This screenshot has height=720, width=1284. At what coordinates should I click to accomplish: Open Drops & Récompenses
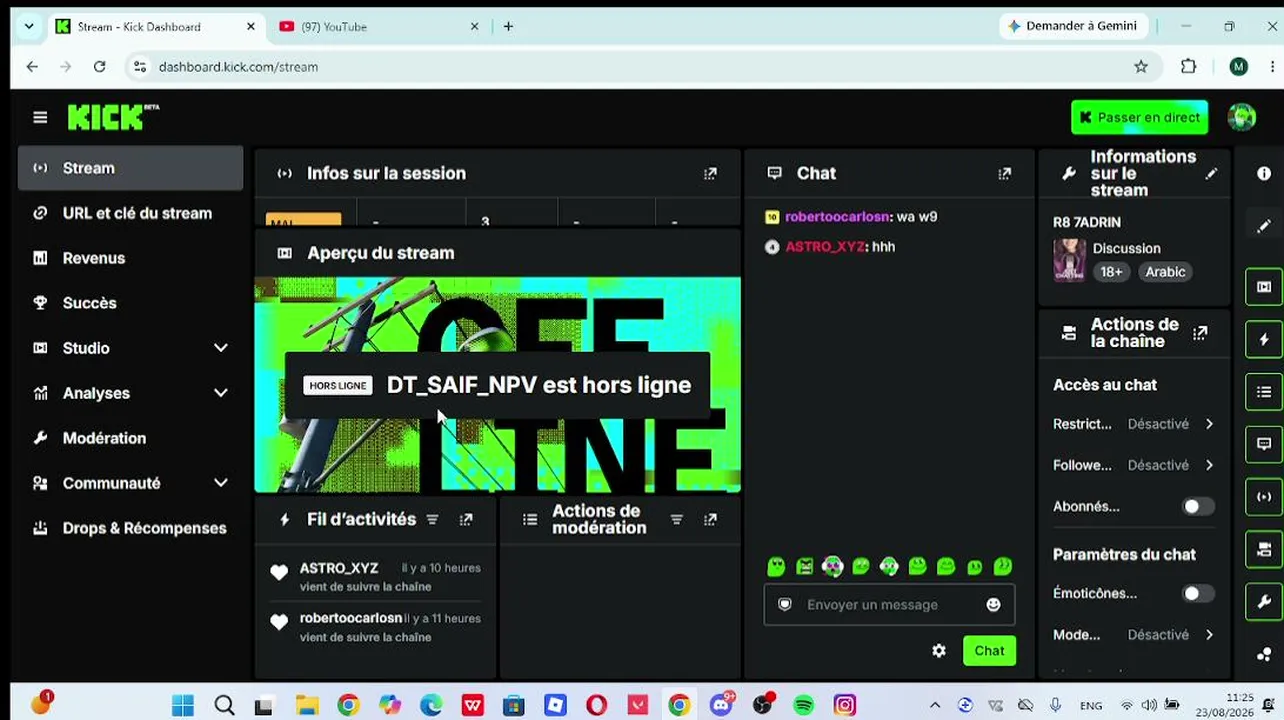(x=130, y=528)
